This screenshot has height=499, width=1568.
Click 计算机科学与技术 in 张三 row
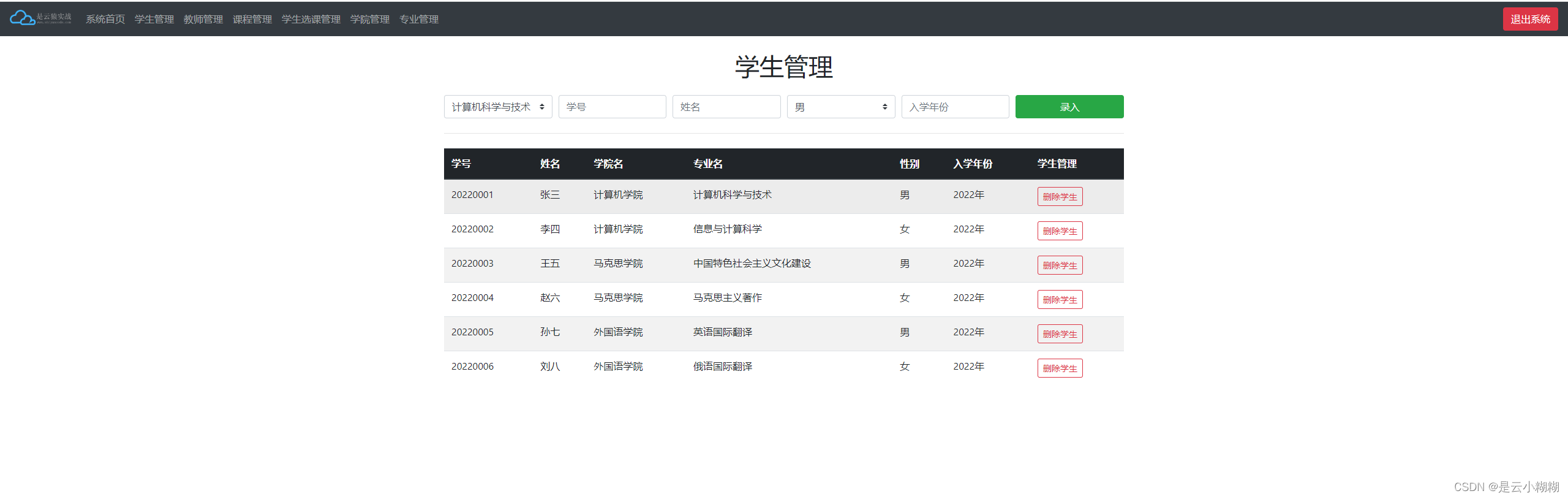[733, 195]
